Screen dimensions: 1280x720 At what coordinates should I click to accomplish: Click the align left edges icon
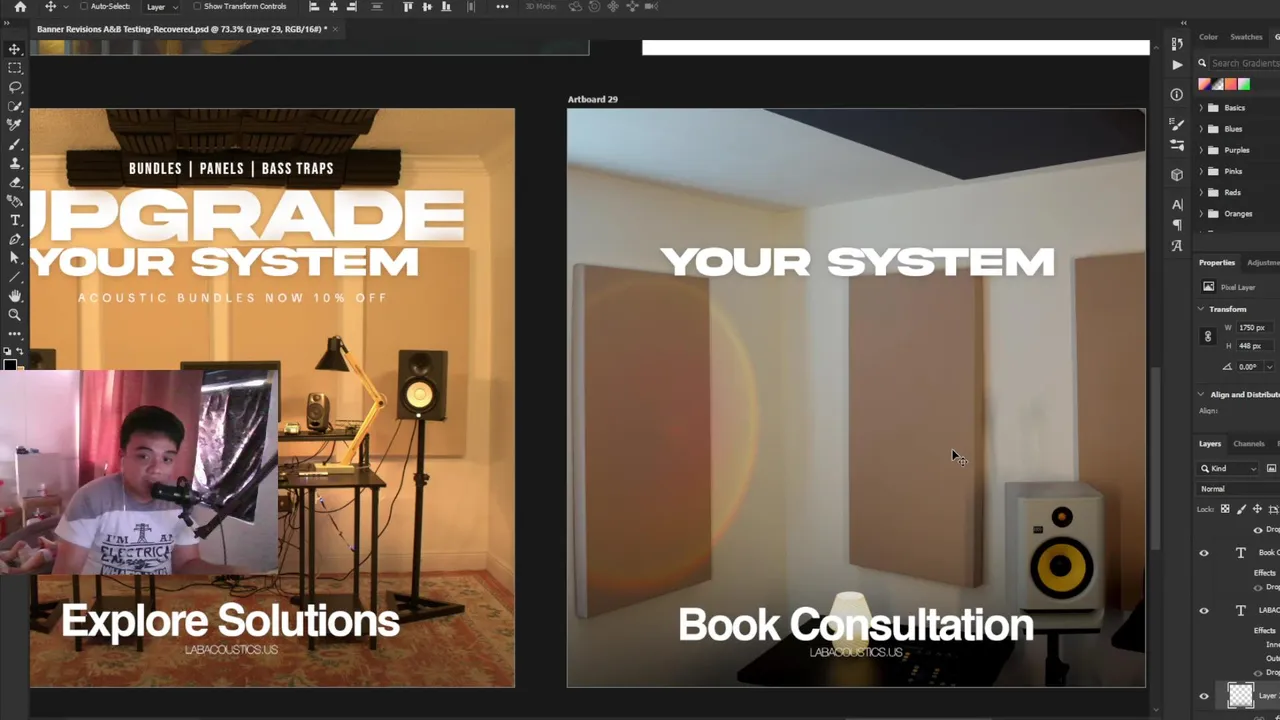pos(313,7)
